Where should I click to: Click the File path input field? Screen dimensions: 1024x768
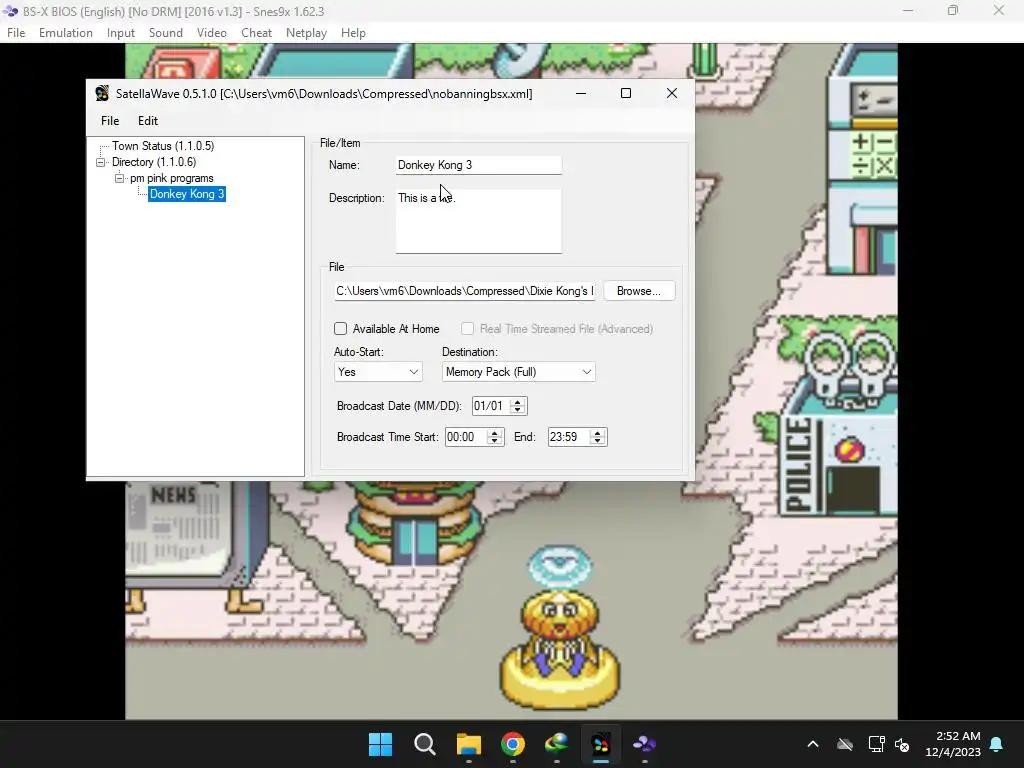point(464,291)
